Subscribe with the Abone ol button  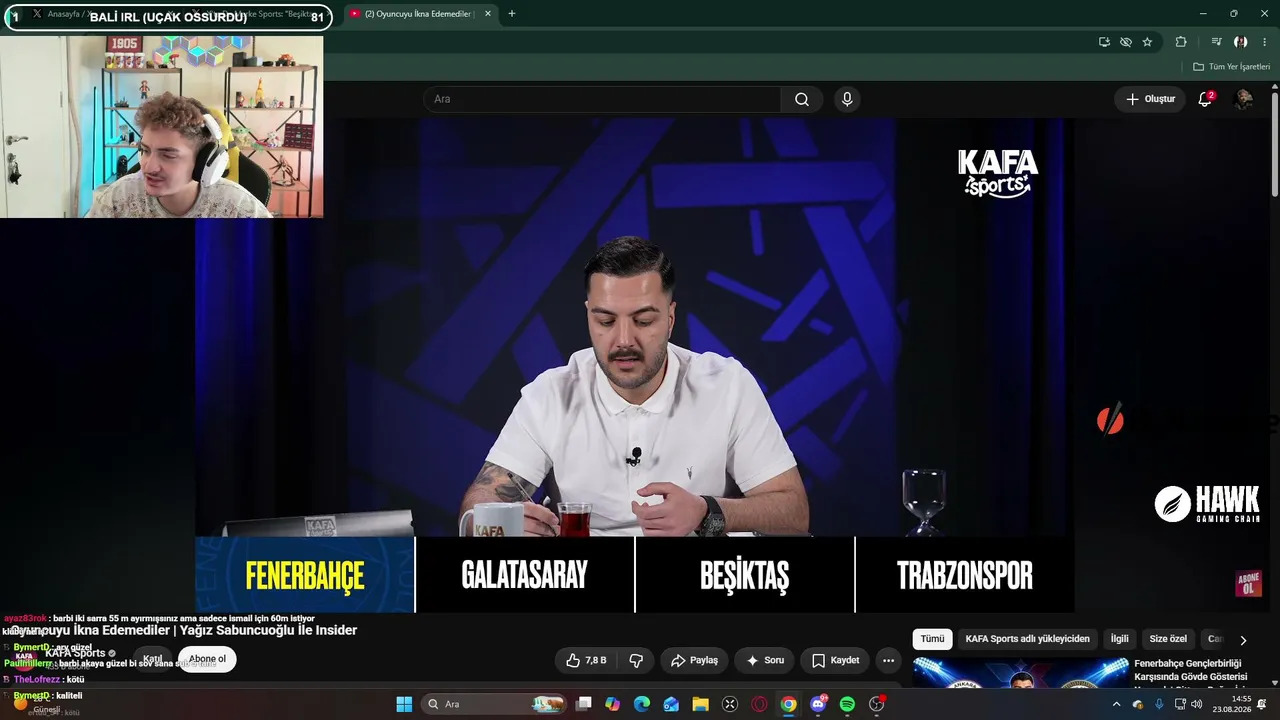tap(207, 659)
